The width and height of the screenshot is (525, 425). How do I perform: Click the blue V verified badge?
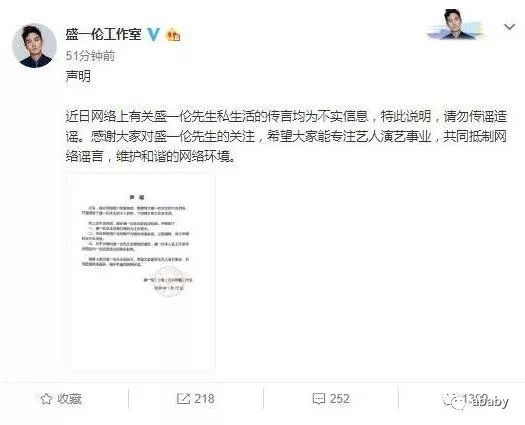[153, 34]
